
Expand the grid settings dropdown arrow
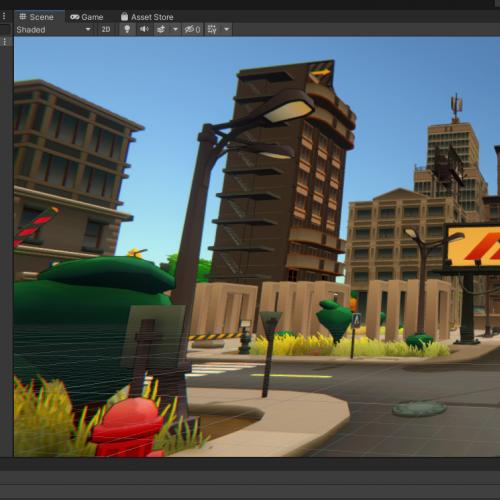tap(227, 30)
